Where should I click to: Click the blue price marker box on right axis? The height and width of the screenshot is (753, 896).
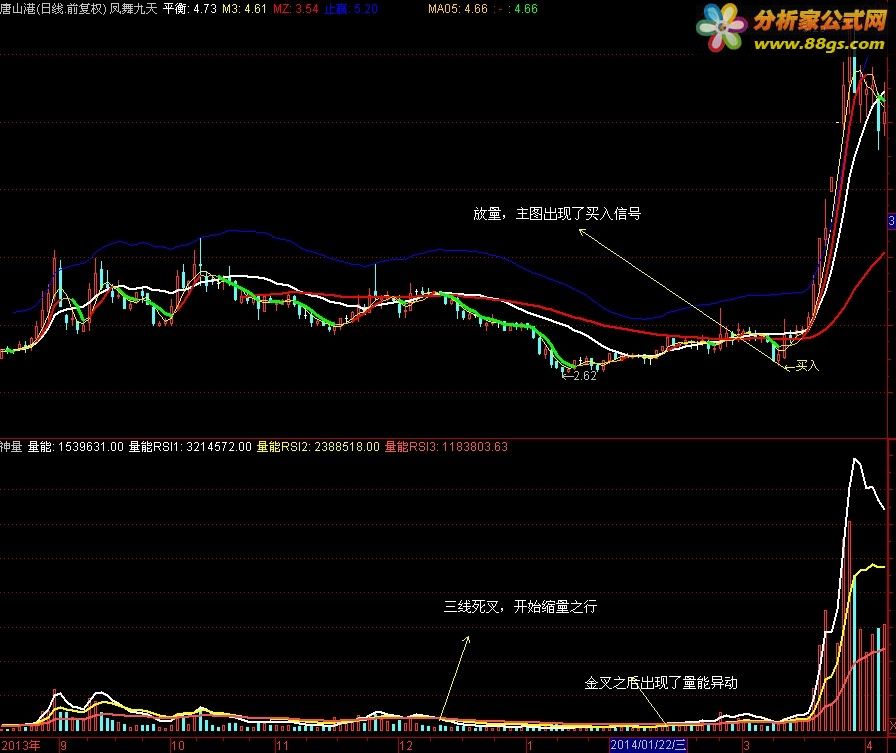click(892, 221)
